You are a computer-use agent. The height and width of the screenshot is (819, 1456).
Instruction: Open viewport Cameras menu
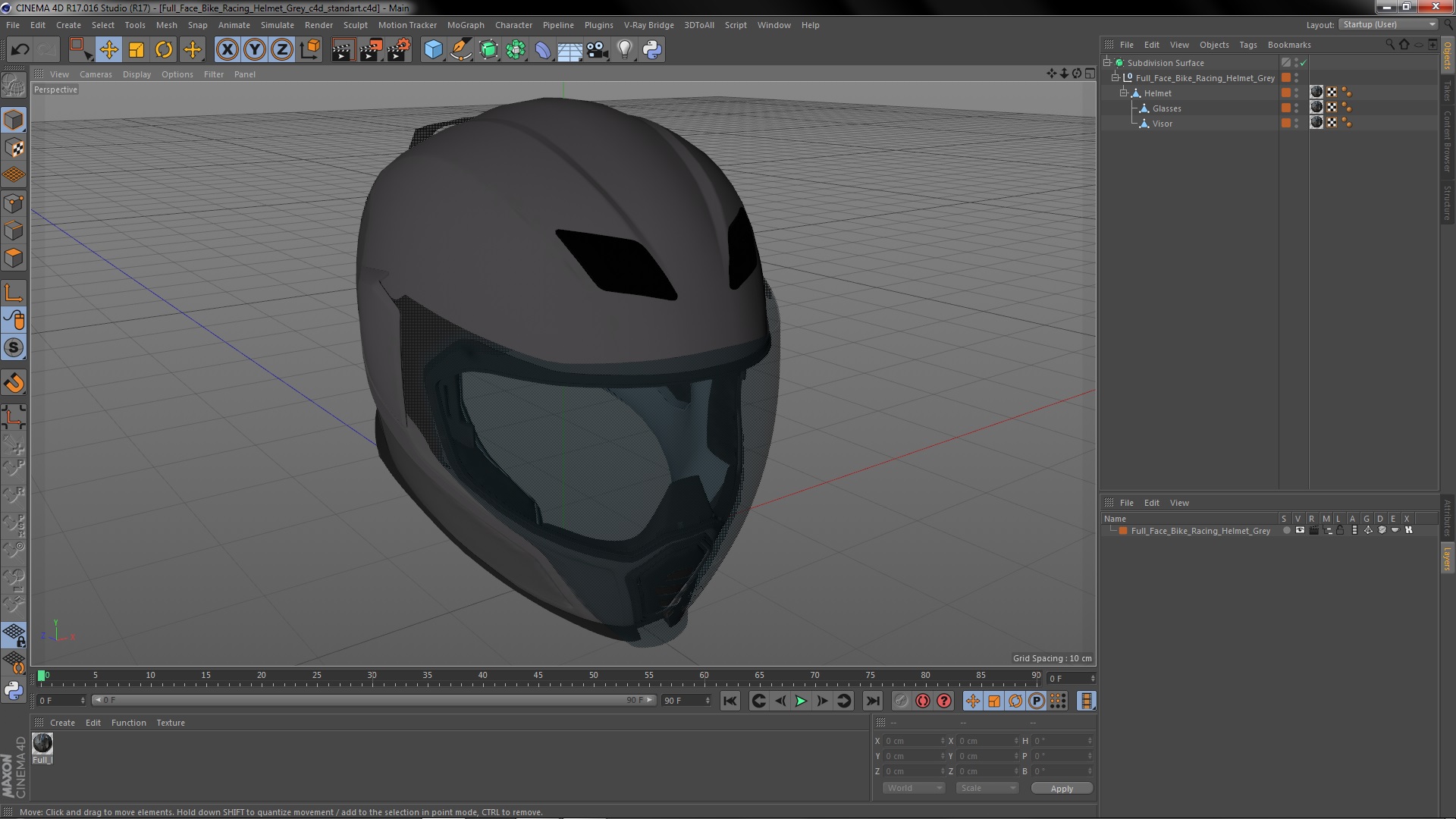pyautogui.click(x=96, y=74)
